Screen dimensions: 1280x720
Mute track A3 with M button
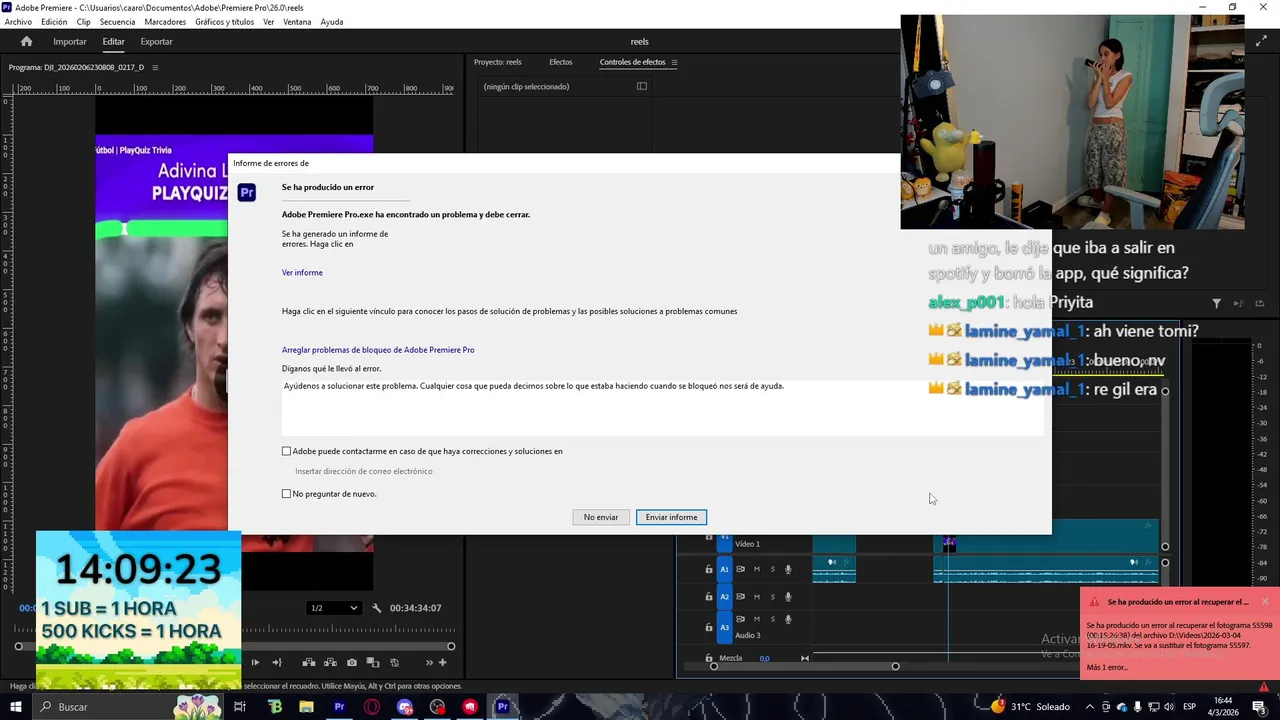(x=757, y=619)
